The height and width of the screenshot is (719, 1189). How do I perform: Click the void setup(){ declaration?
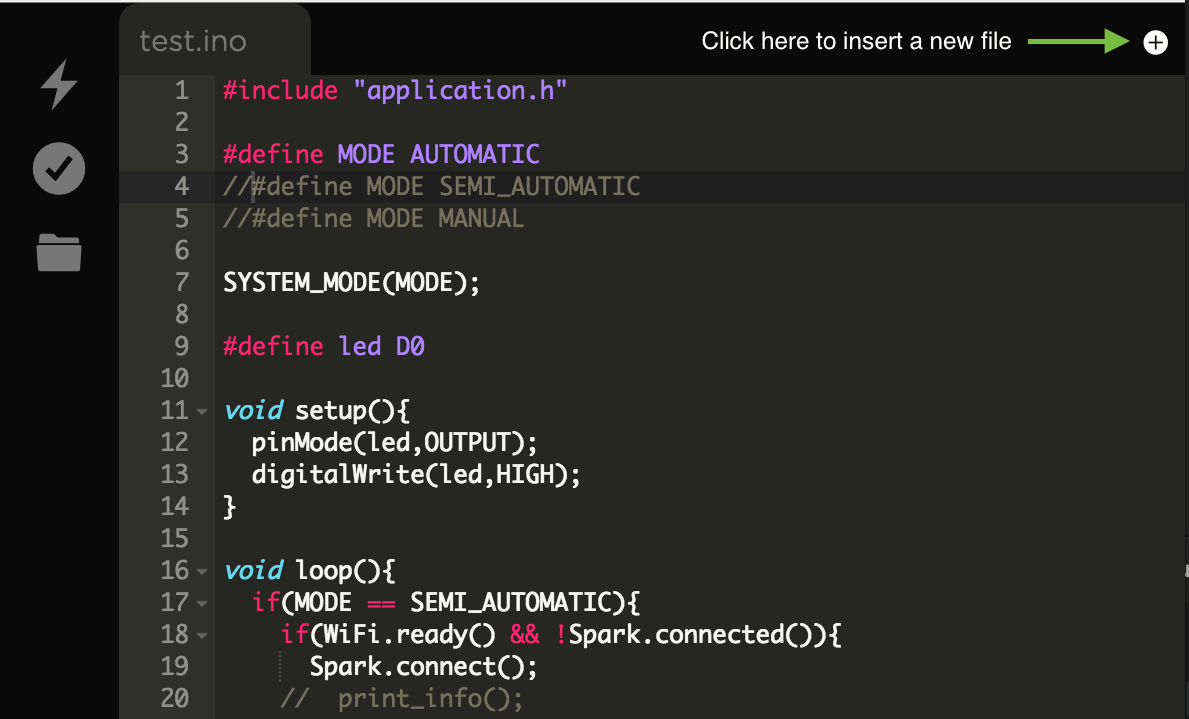pos(317,411)
